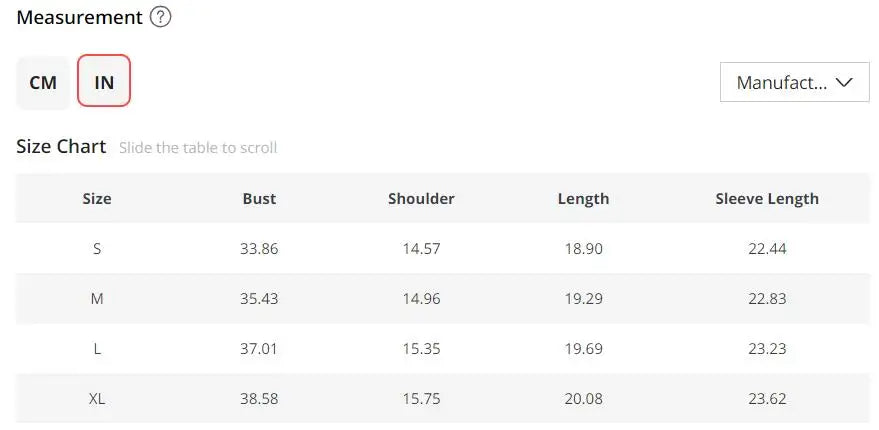Select the size L row label

coord(97,348)
